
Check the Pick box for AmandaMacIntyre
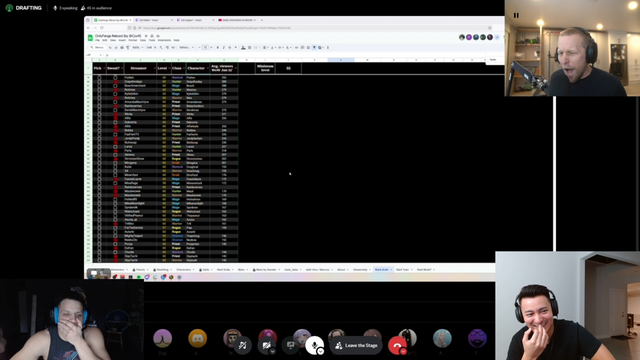99,102
